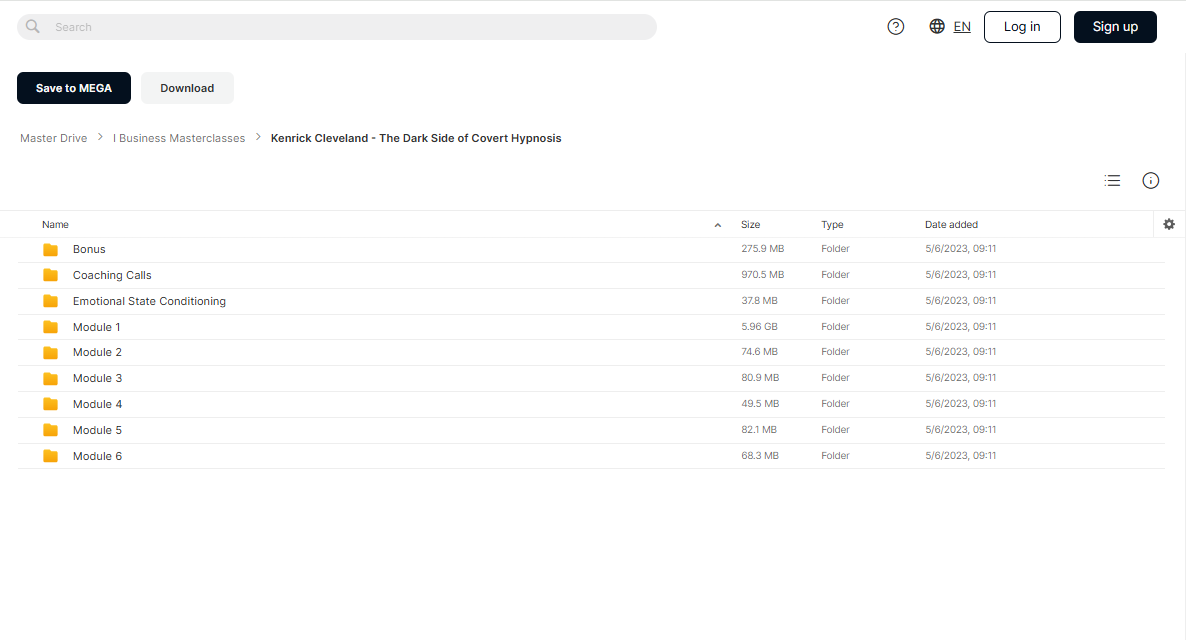This screenshot has width=1186, height=640.
Task: Switch to list view layout icon
Action: coord(1112,180)
